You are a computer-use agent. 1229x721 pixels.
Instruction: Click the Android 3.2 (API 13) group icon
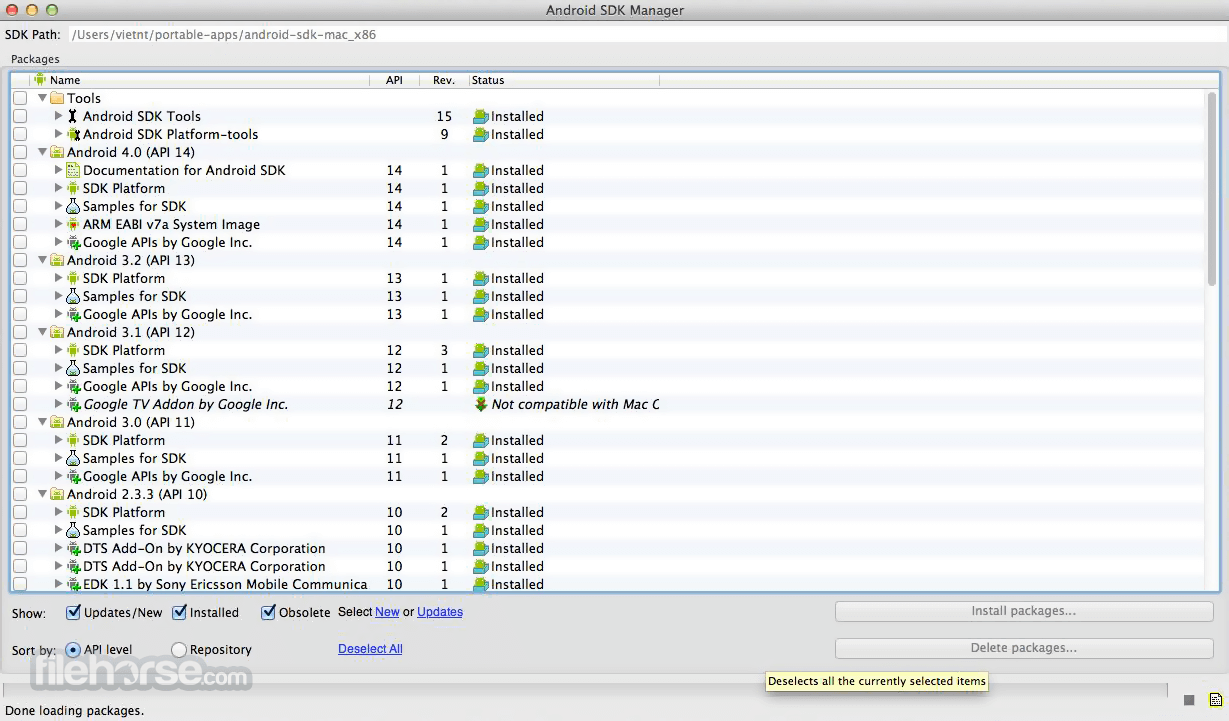(57, 260)
